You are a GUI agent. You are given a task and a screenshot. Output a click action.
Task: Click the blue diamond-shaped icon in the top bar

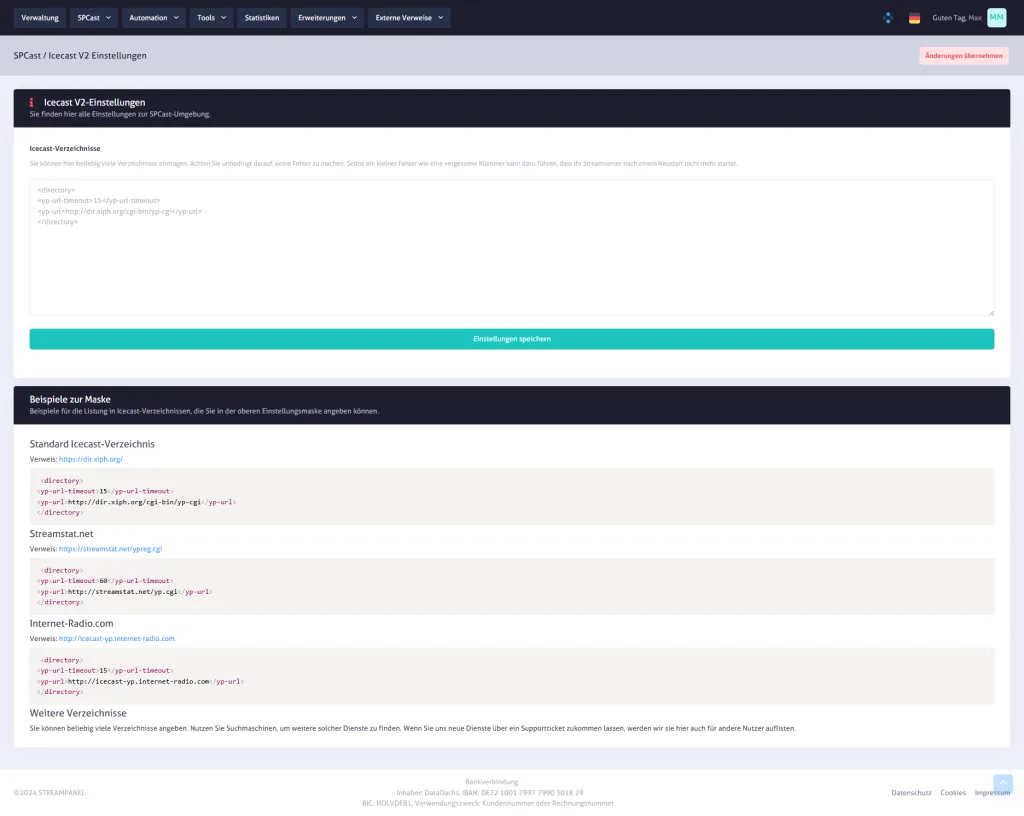click(x=888, y=18)
